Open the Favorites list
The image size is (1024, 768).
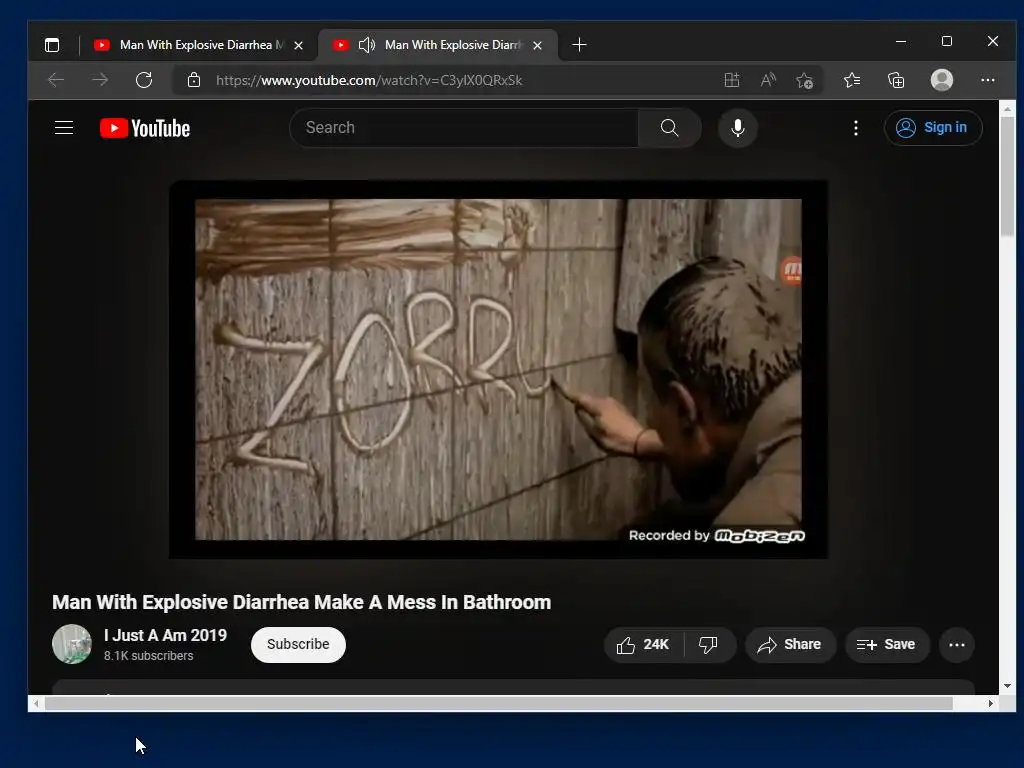click(x=852, y=80)
